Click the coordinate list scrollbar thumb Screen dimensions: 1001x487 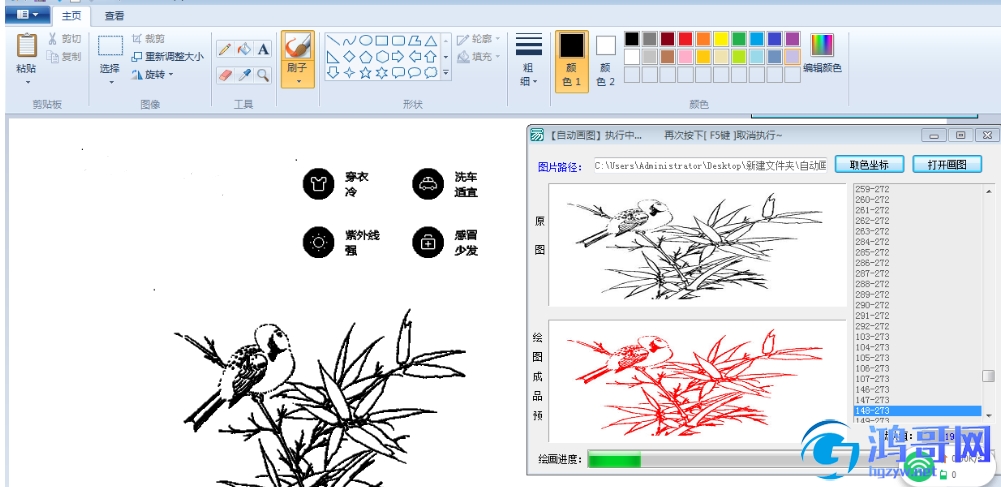pyautogui.click(x=988, y=376)
